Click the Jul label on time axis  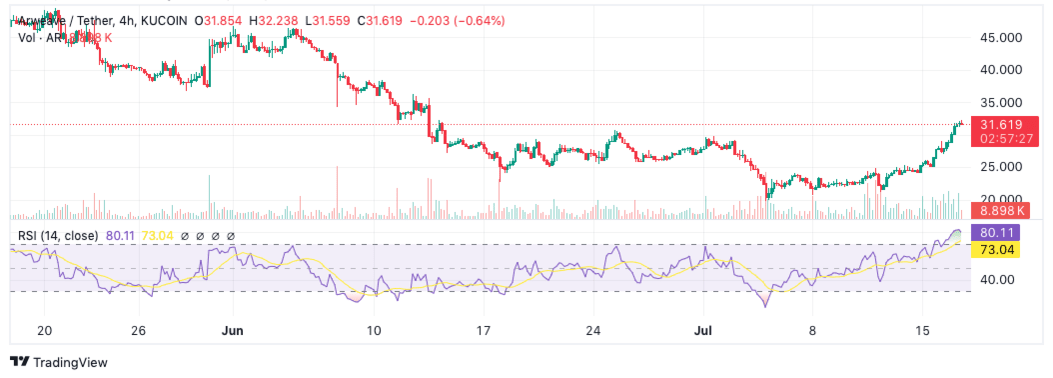[702, 331]
